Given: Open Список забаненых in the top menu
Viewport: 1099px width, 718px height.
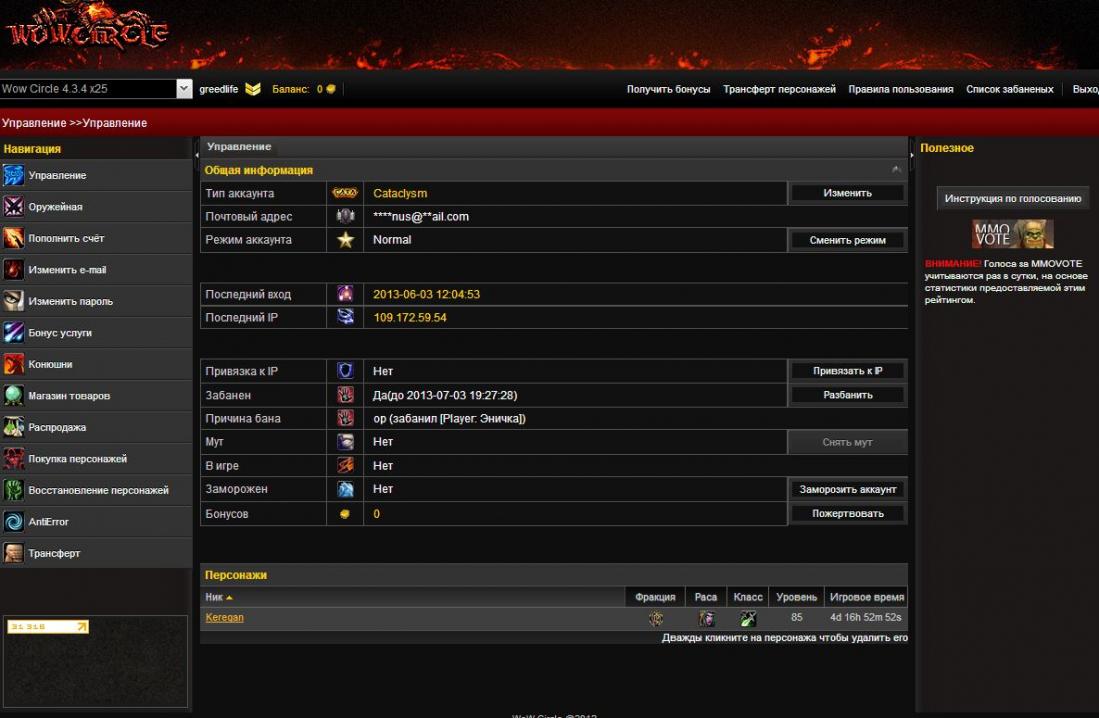Looking at the screenshot, I should (1009, 89).
